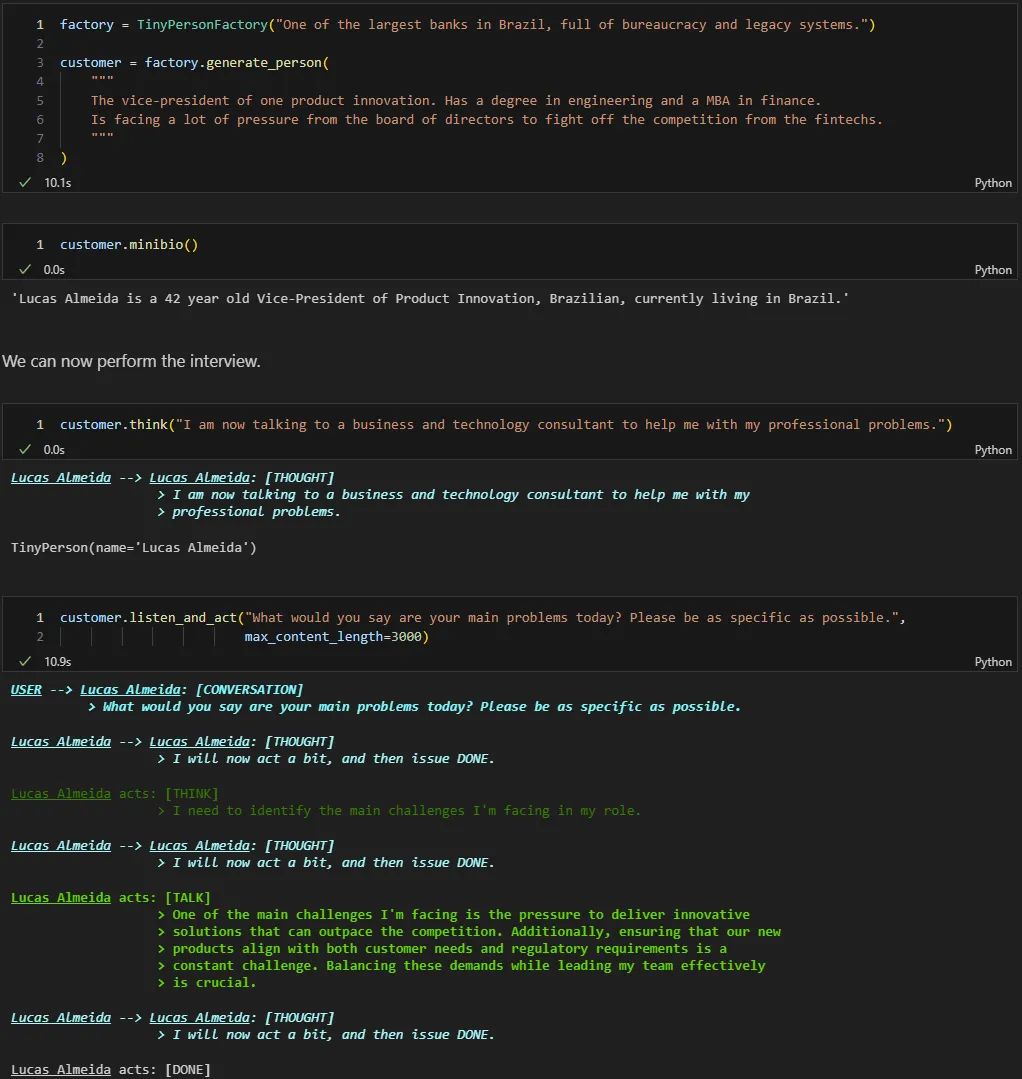
Task: Select the 'We can now perform the interview' markdown cell
Action: pos(131,361)
